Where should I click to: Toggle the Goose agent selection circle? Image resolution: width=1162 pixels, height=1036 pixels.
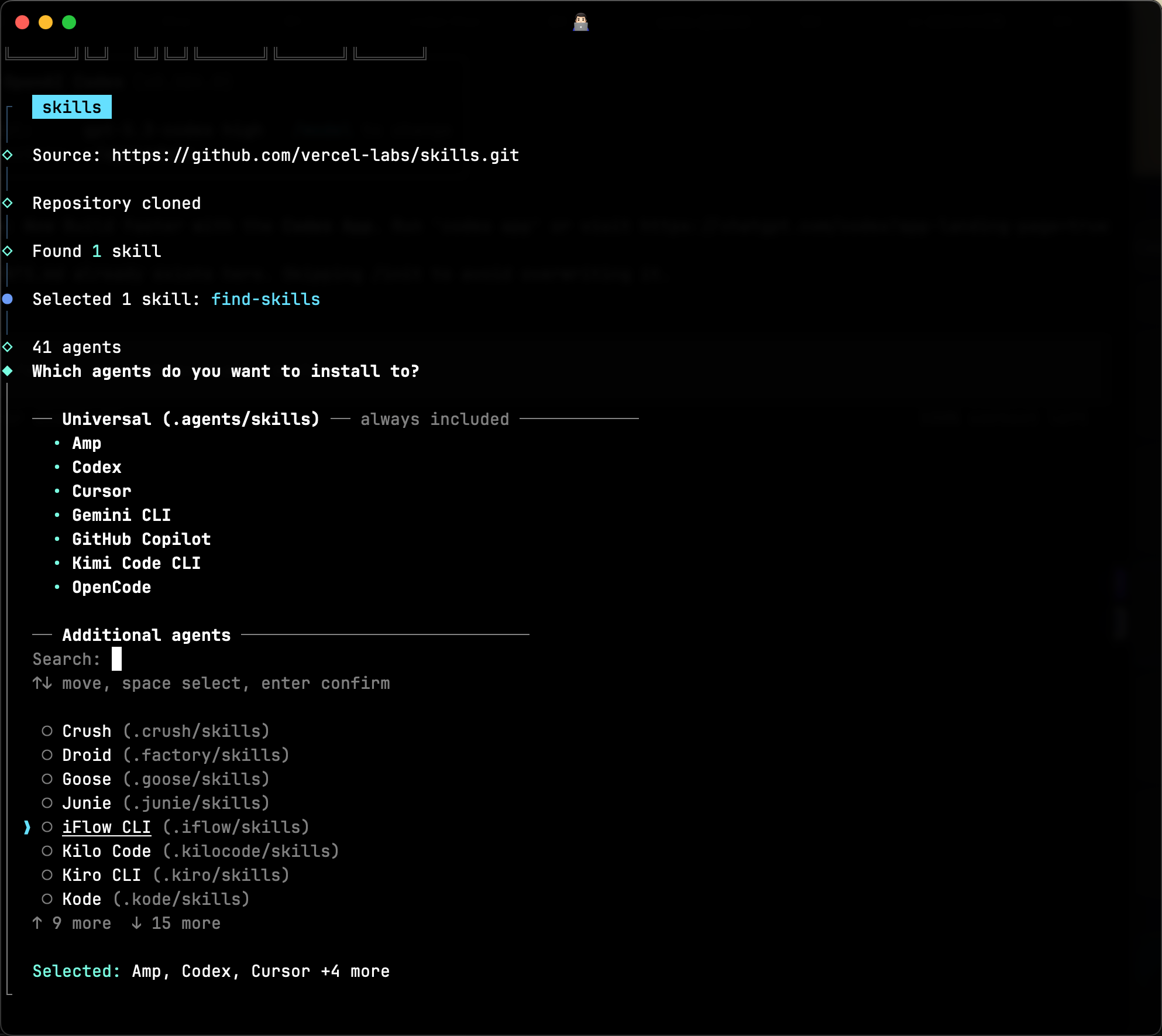click(x=47, y=779)
